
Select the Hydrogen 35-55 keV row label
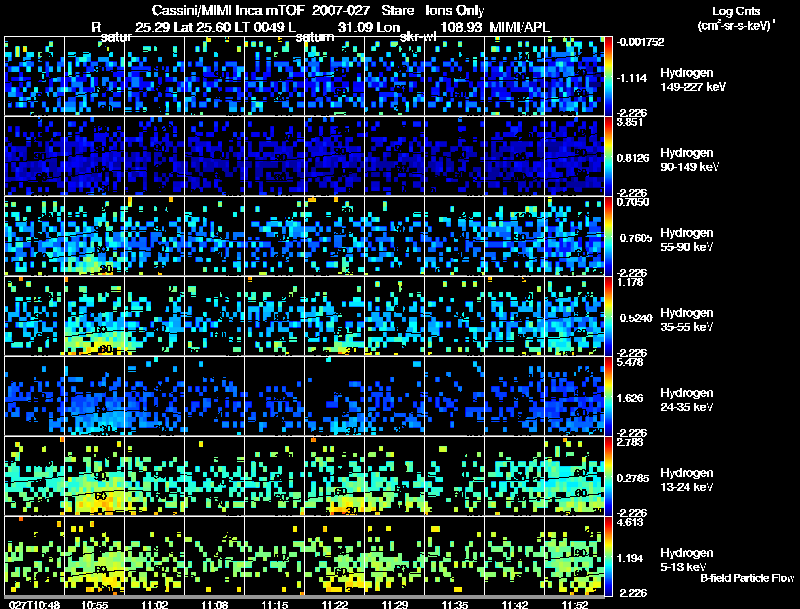pos(687,320)
